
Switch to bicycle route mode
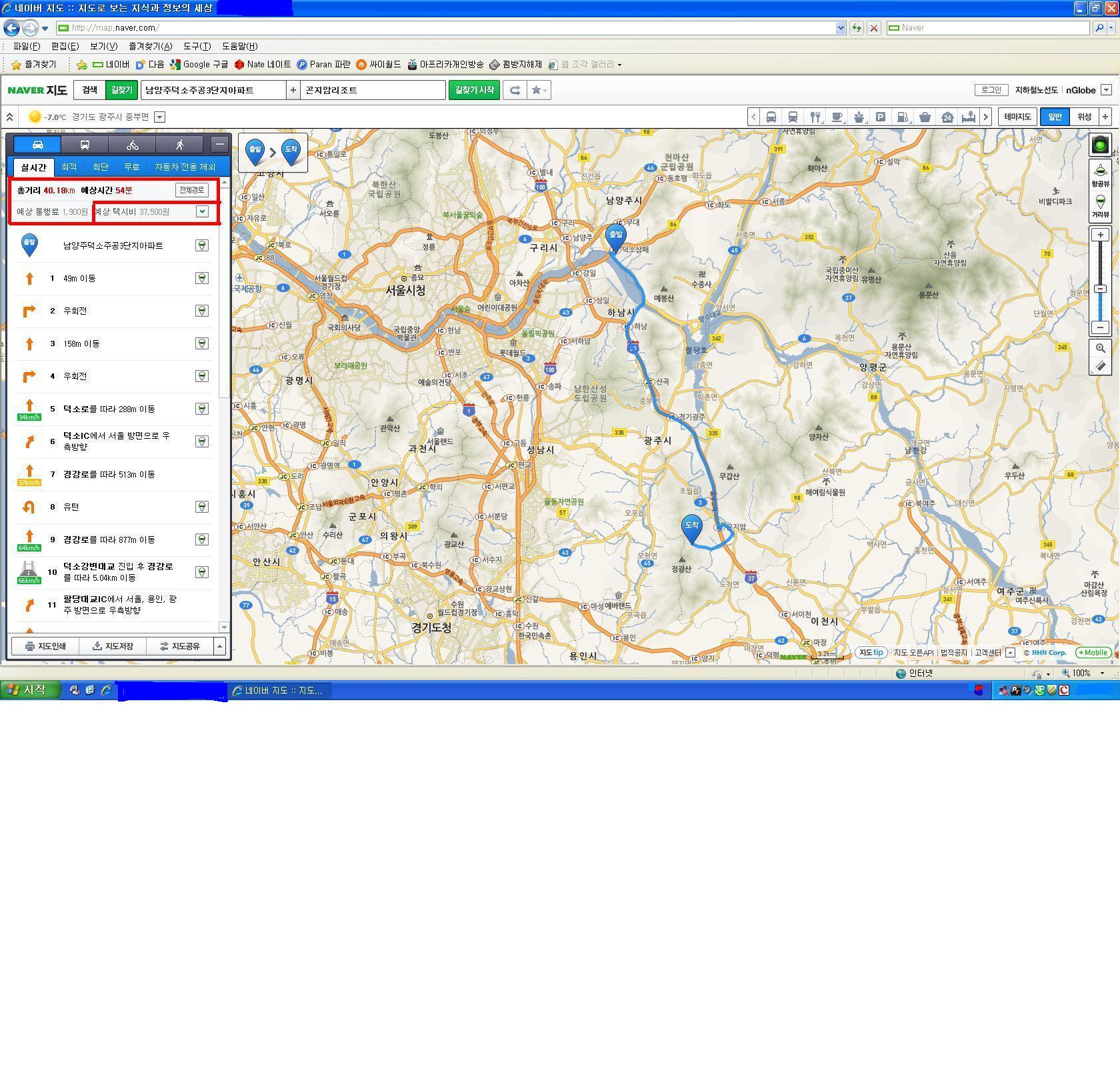pos(132,145)
